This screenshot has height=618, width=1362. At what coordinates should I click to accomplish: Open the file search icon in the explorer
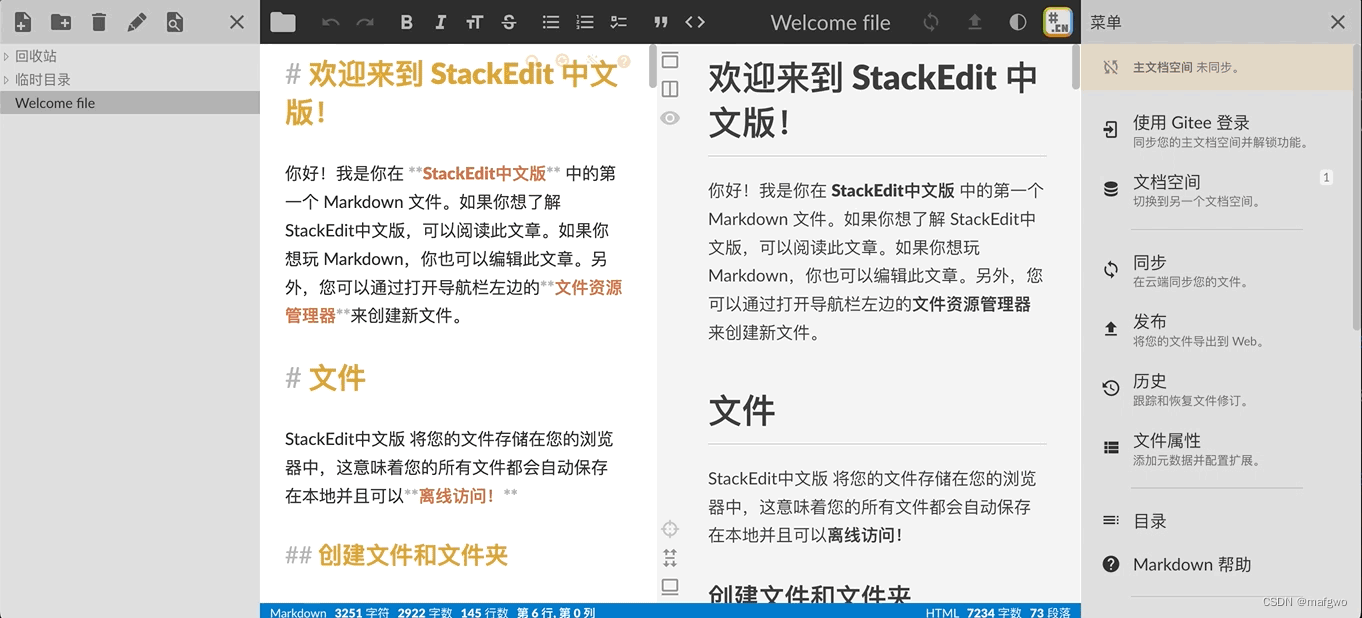coord(175,22)
